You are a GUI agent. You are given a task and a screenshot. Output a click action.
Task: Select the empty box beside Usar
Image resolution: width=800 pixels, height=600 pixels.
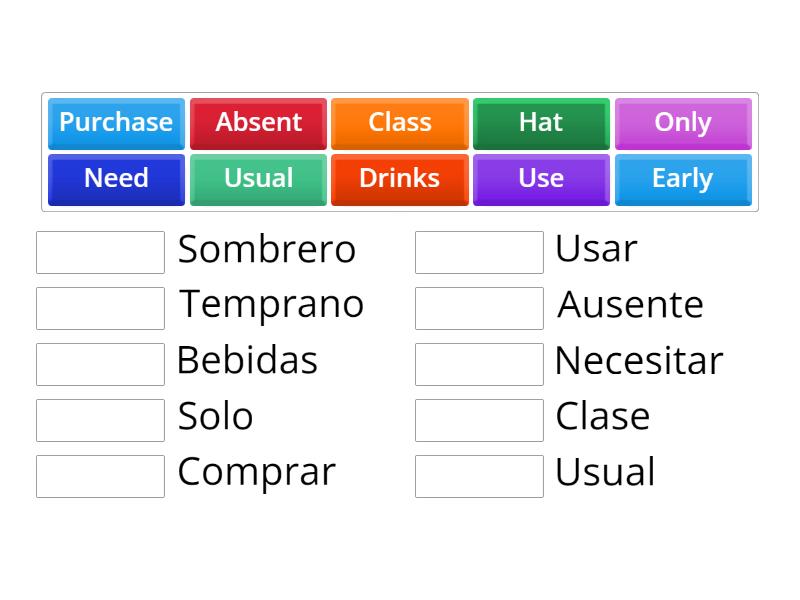(479, 252)
